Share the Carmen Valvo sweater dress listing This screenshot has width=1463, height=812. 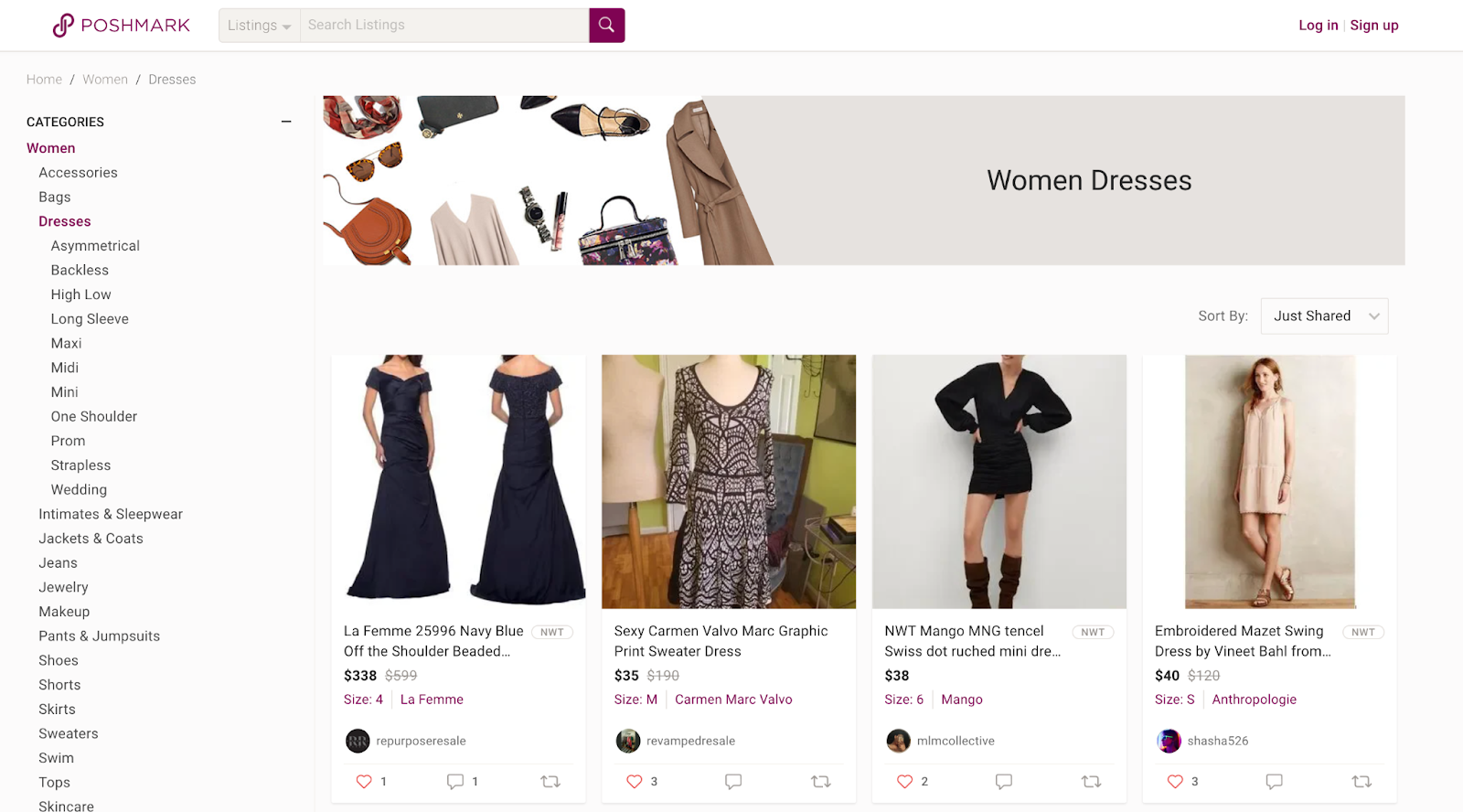pos(821,781)
